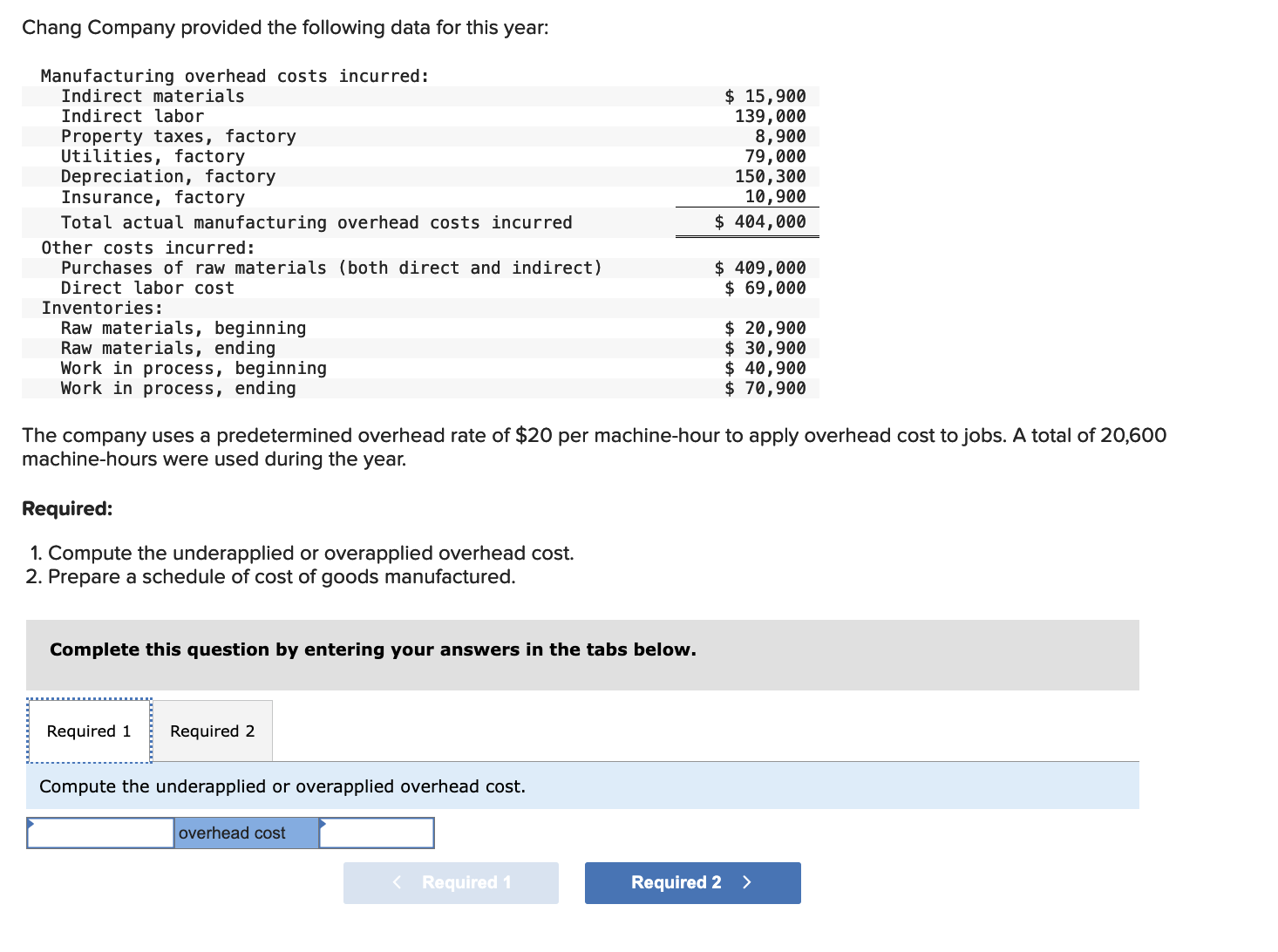Screen dimensions: 1278x952
Task: Click the hours entry box before overhead cost
Action: point(99,833)
